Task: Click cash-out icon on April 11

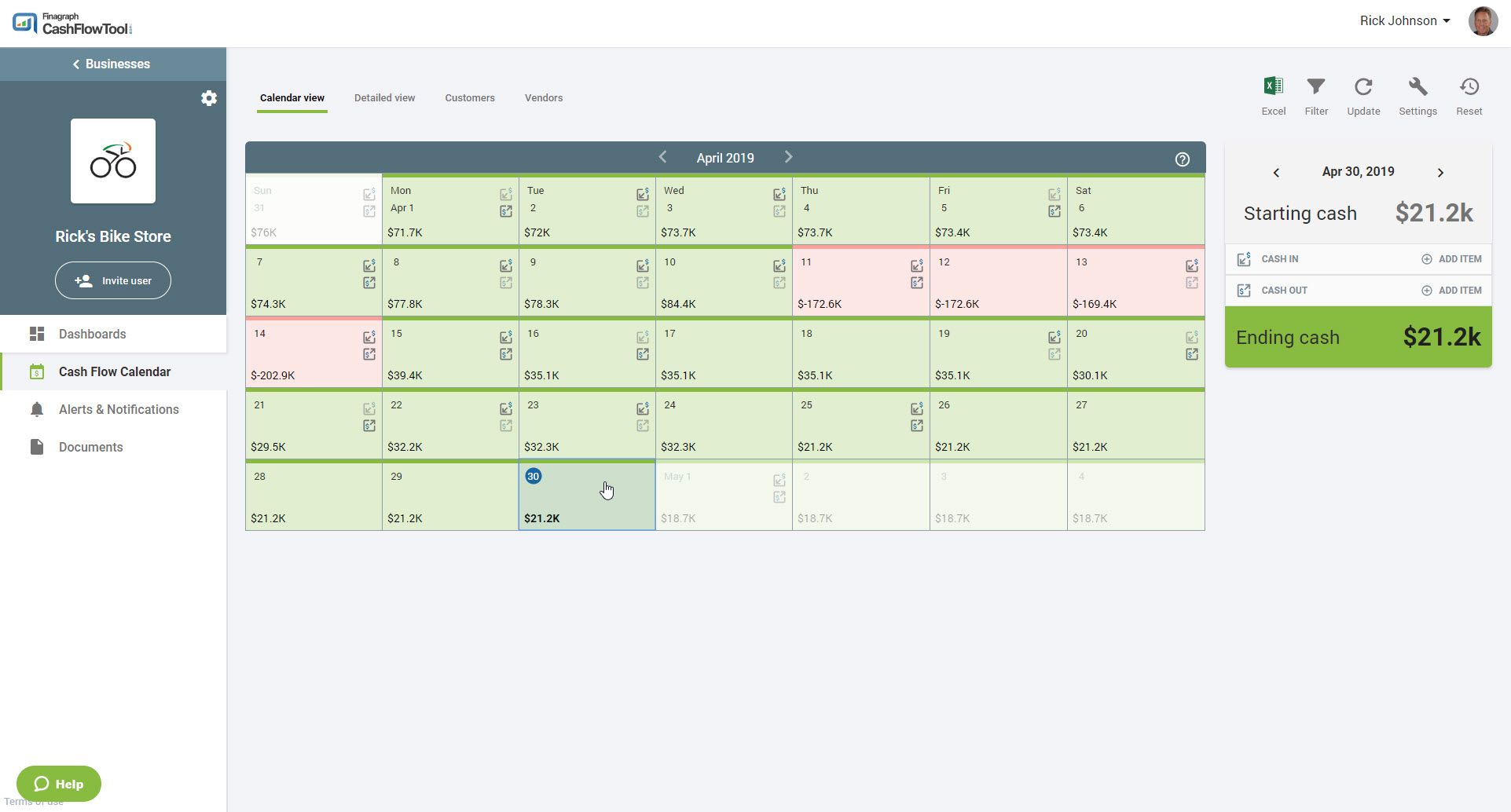Action: coord(917,283)
